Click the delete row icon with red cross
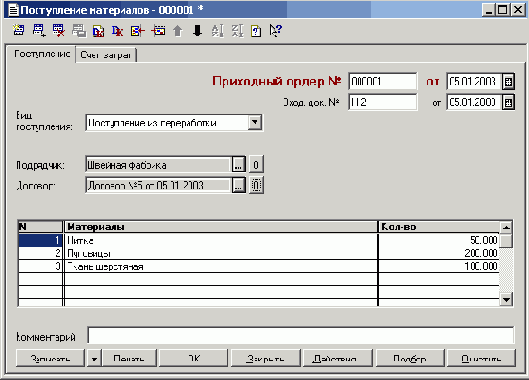Image resolution: width=529 pixels, height=380 pixels. tap(59, 30)
